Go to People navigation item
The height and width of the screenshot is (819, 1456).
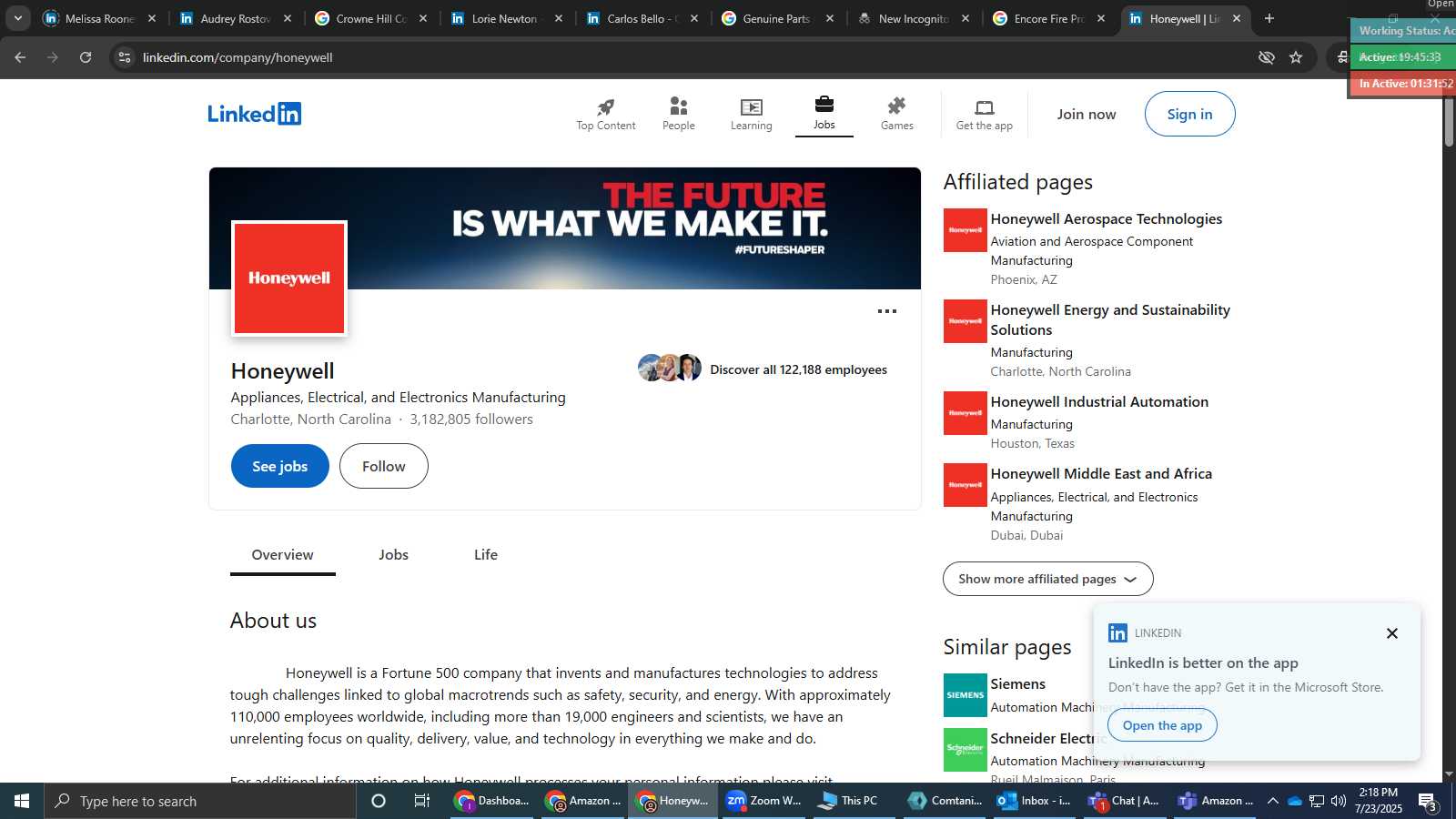pyautogui.click(x=678, y=115)
